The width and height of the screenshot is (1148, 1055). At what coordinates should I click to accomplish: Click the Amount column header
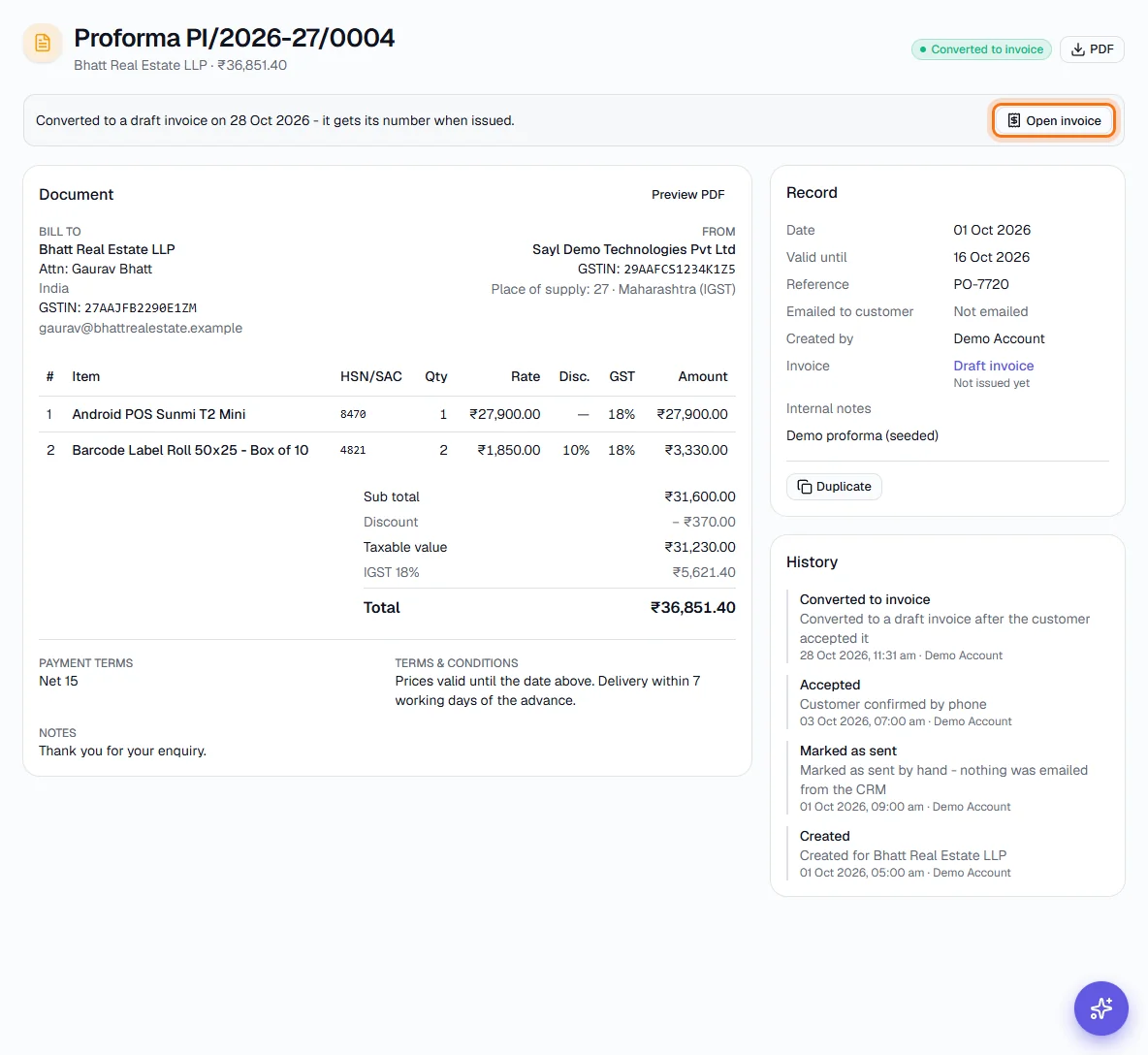click(x=702, y=376)
